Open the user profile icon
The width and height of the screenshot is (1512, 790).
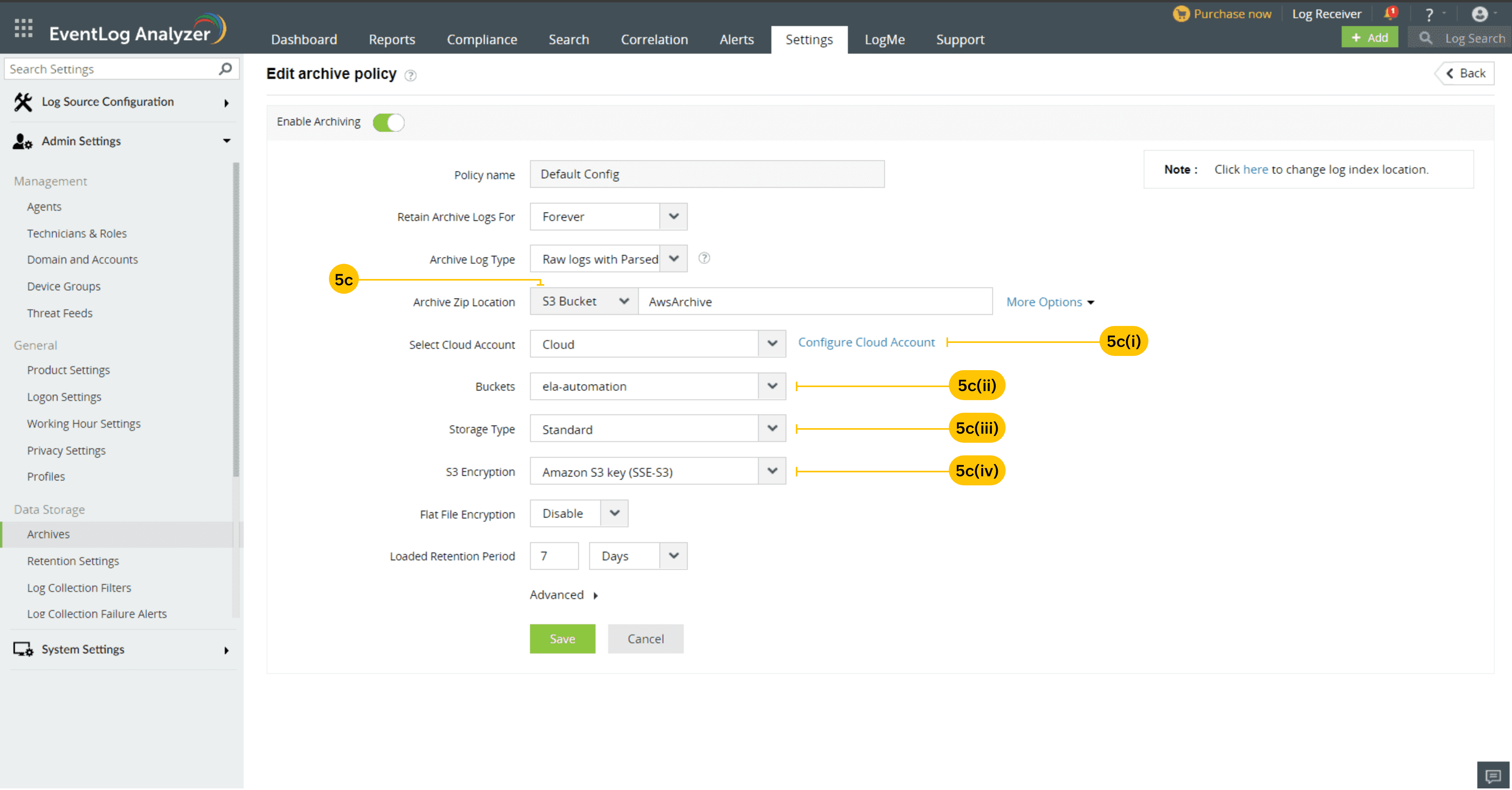click(x=1479, y=14)
